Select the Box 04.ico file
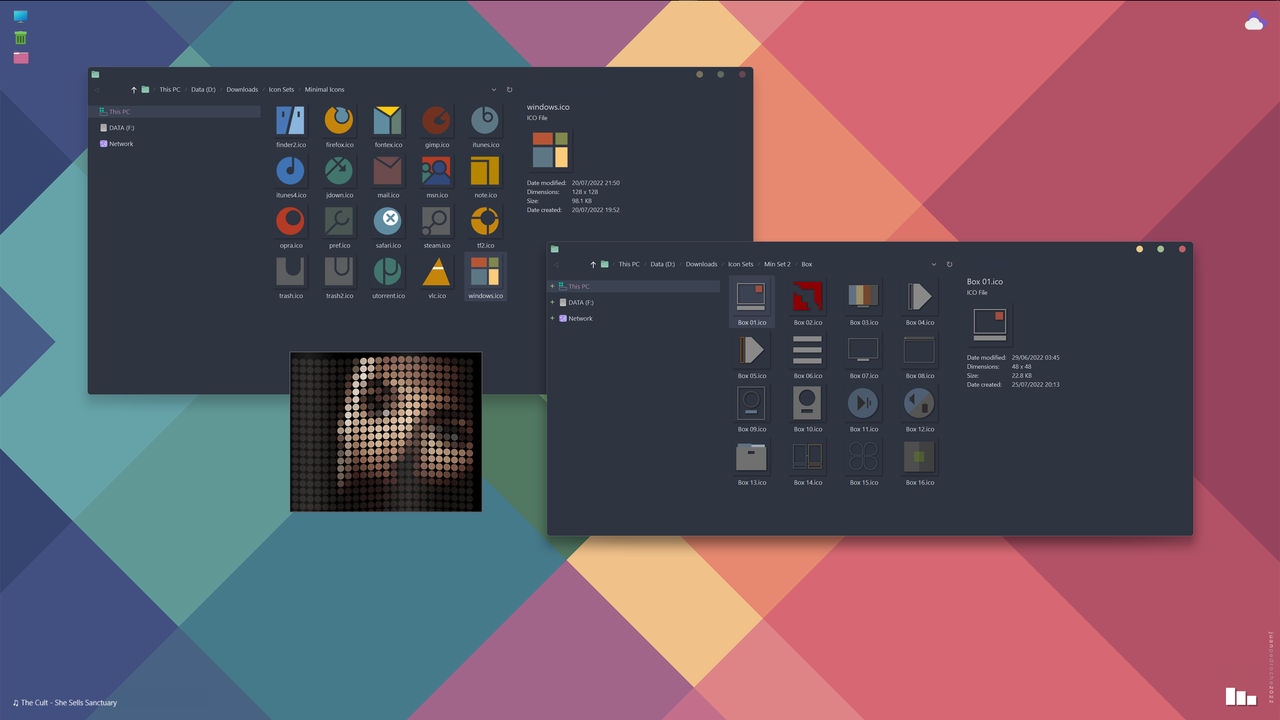Screen dimensions: 1280x720 point(920,302)
